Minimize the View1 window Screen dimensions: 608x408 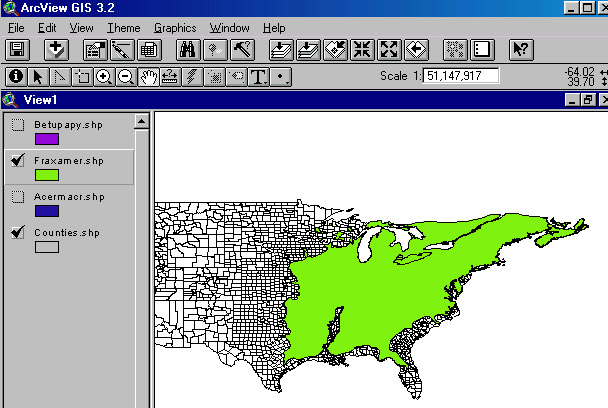[572, 100]
